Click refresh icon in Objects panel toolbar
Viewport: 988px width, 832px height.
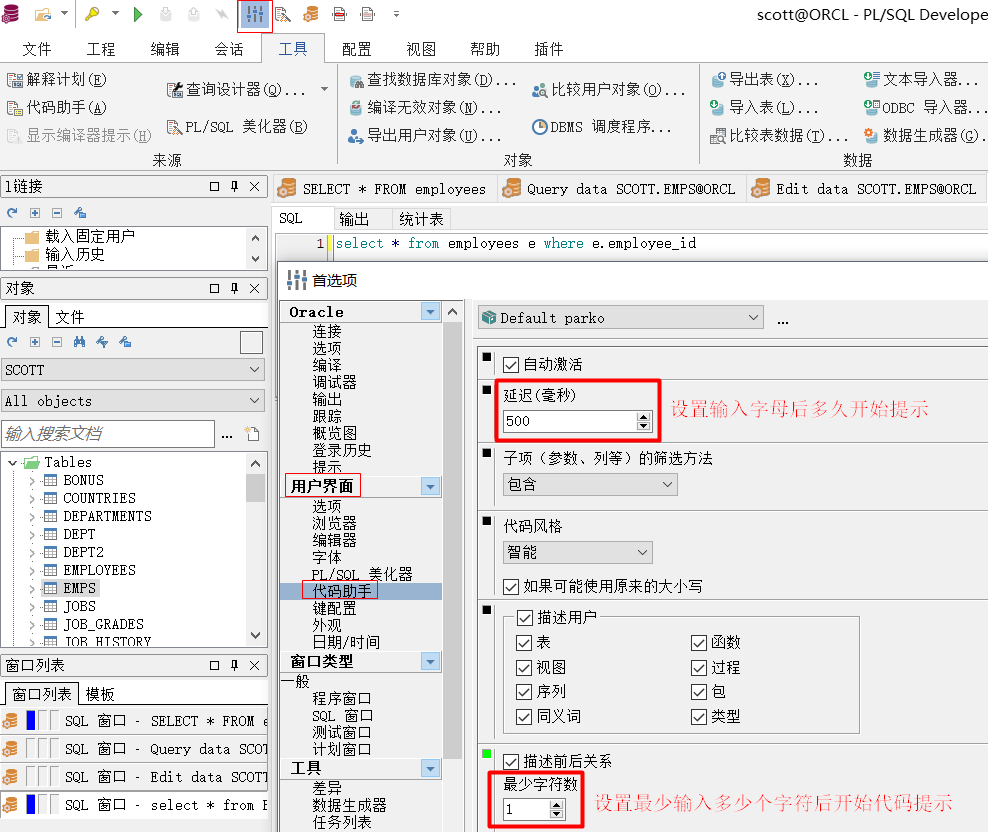[x=12, y=342]
